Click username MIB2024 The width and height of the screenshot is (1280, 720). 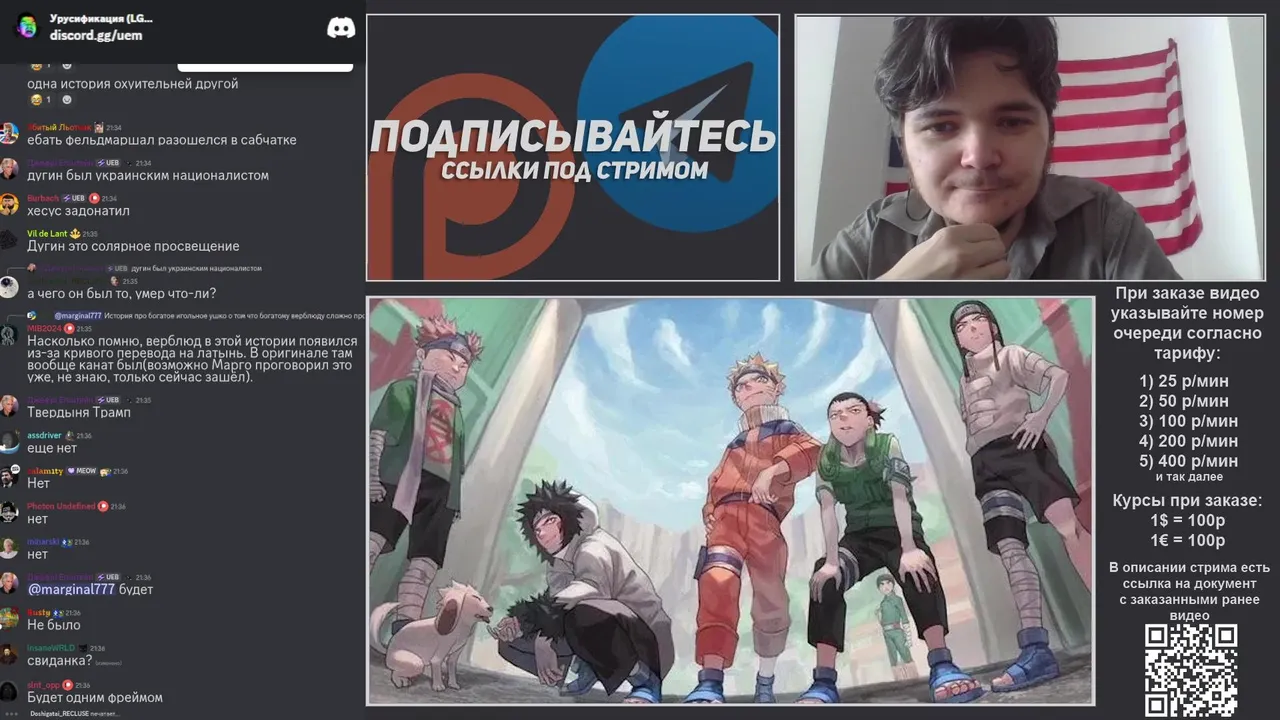(x=44, y=328)
